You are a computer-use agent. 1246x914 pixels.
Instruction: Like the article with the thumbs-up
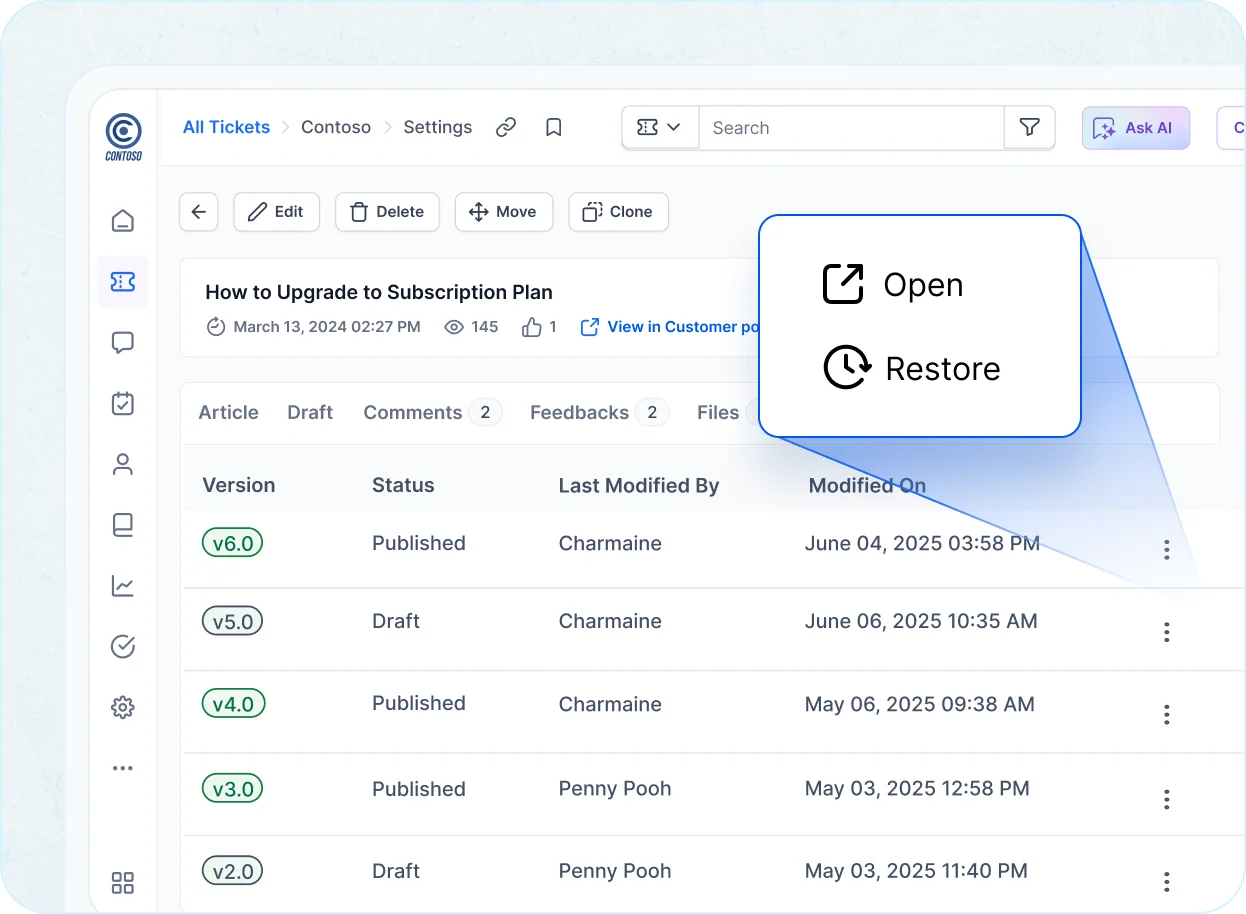click(x=533, y=326)
